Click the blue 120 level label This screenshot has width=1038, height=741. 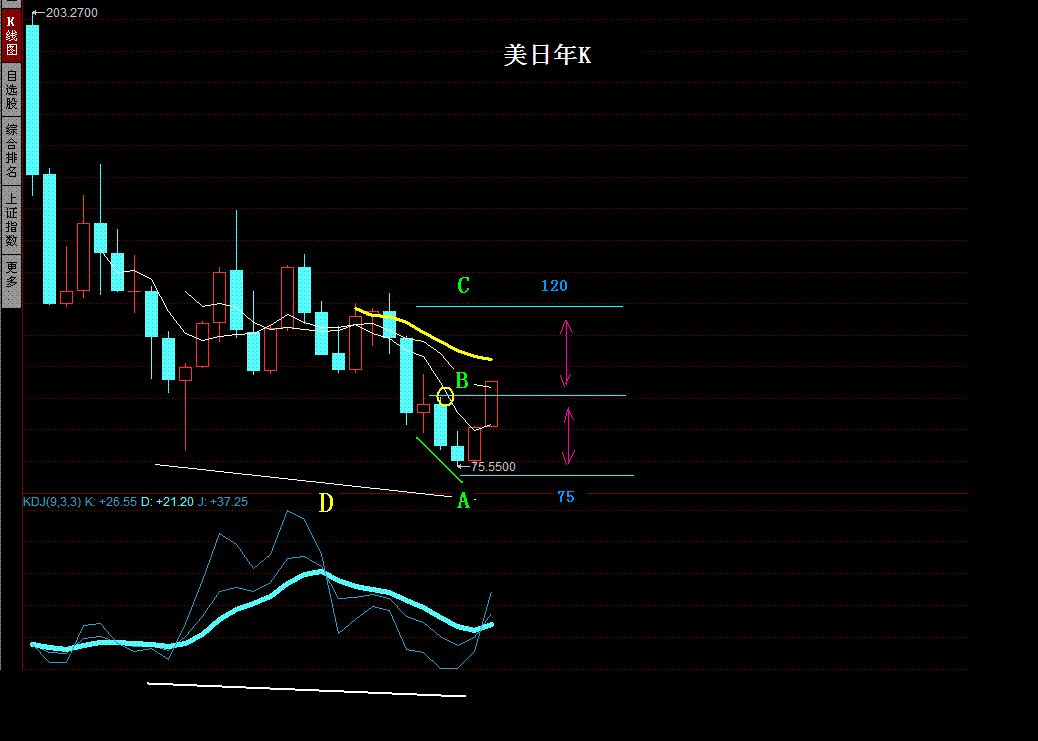coord(554,286)
